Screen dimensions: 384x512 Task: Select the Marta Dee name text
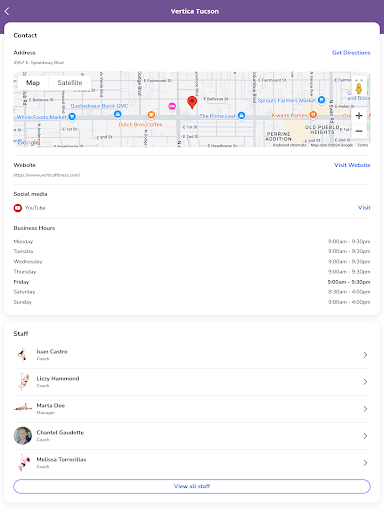[x=51, y=406]
